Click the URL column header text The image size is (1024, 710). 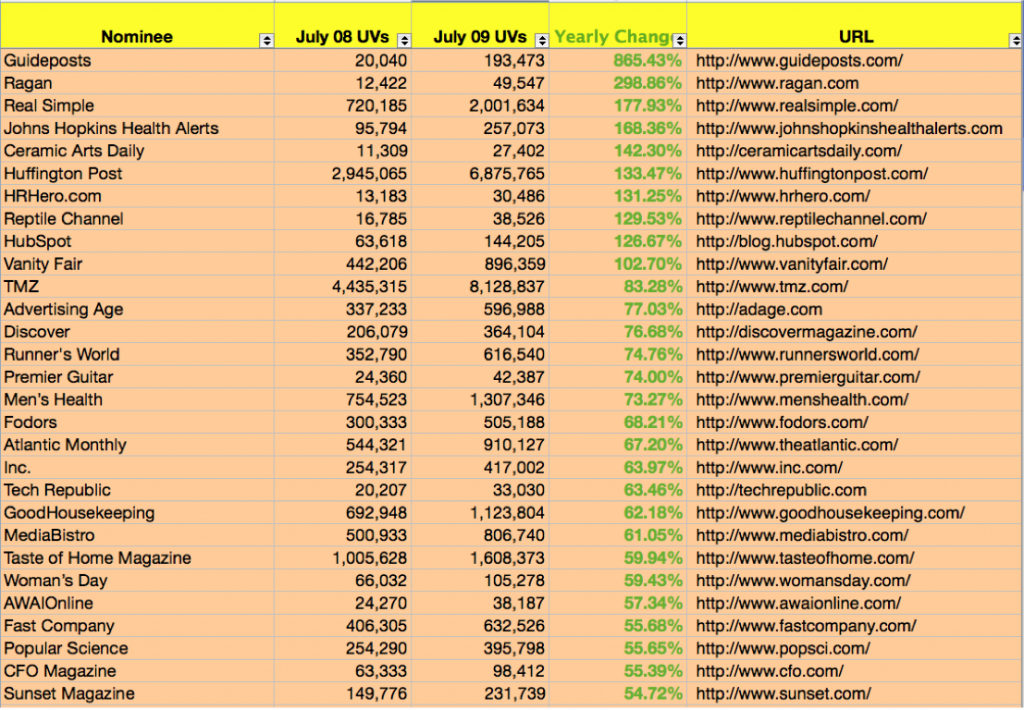856,37
